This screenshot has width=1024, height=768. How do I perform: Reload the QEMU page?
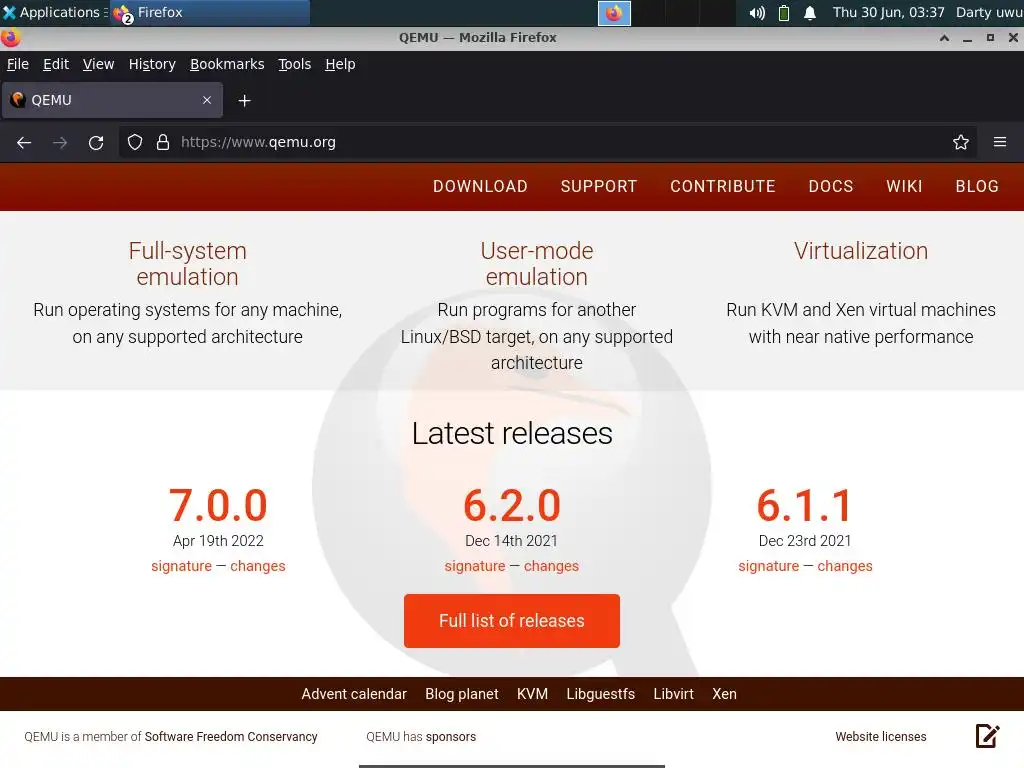96,142
